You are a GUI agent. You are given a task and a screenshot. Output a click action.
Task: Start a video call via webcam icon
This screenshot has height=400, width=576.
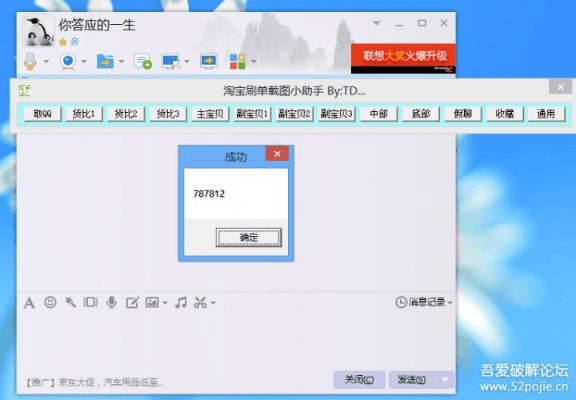[x=68, y=61]
